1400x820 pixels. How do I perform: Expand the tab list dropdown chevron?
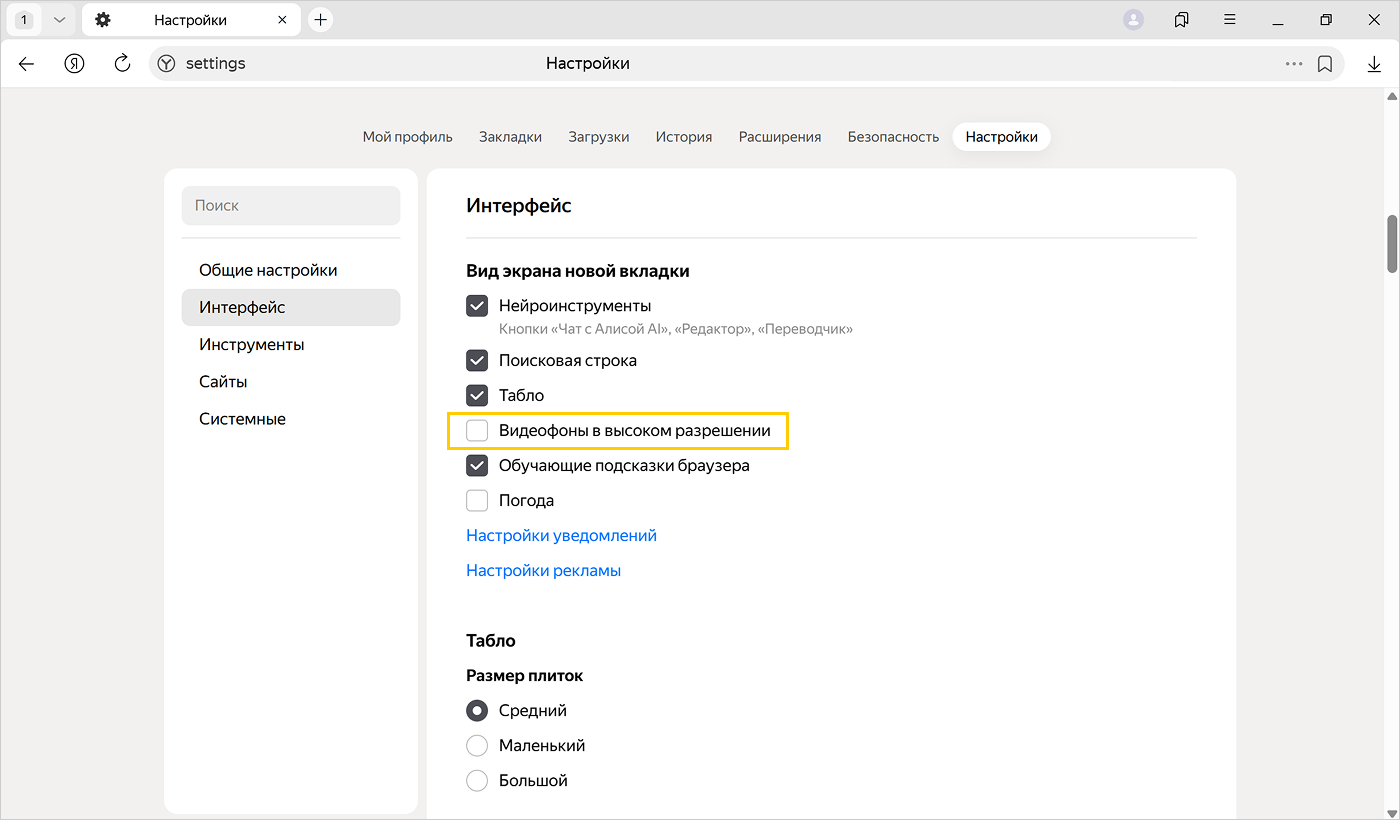[59, 20]
